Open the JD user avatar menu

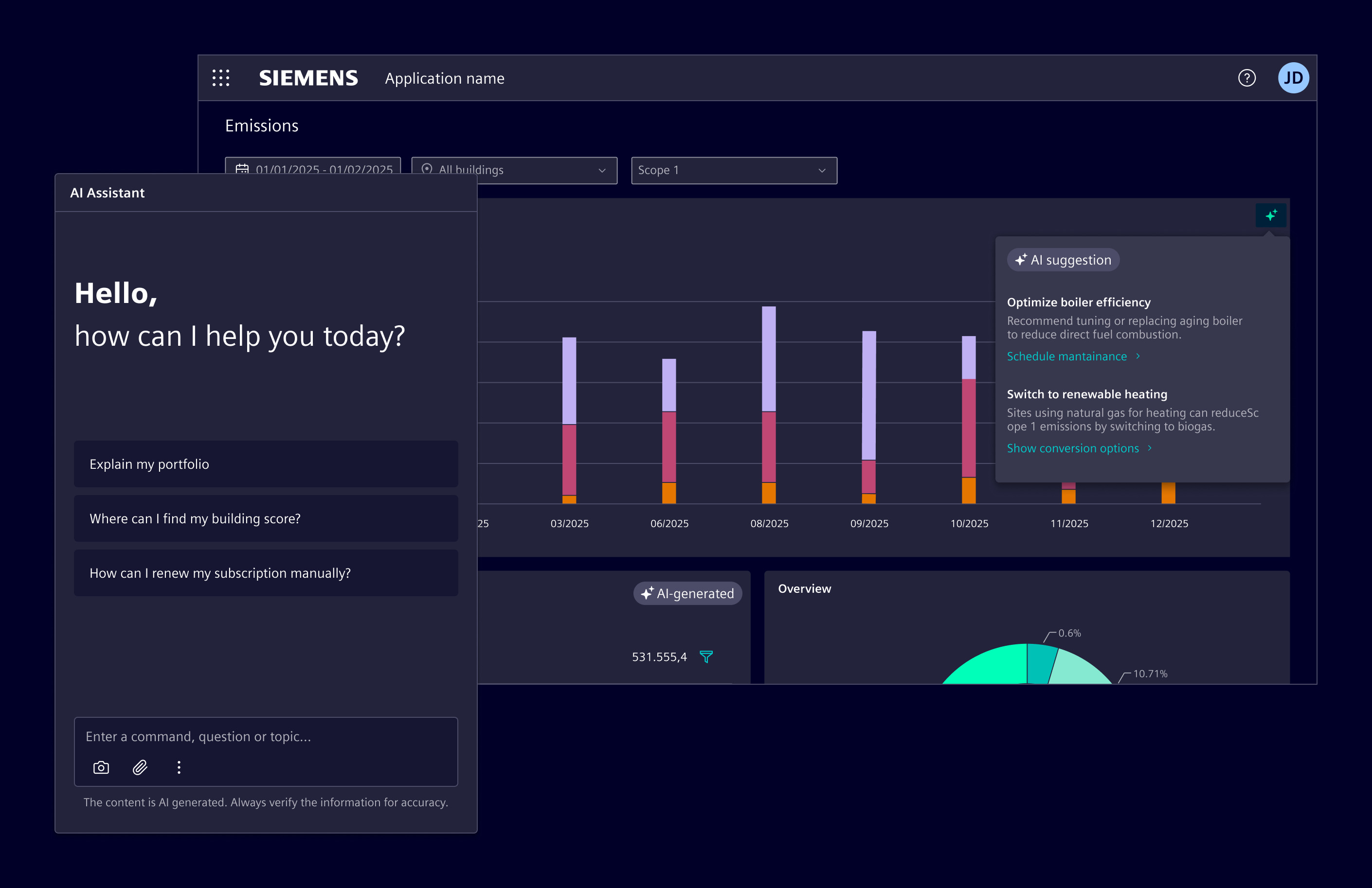click(x=1293, y=78)
